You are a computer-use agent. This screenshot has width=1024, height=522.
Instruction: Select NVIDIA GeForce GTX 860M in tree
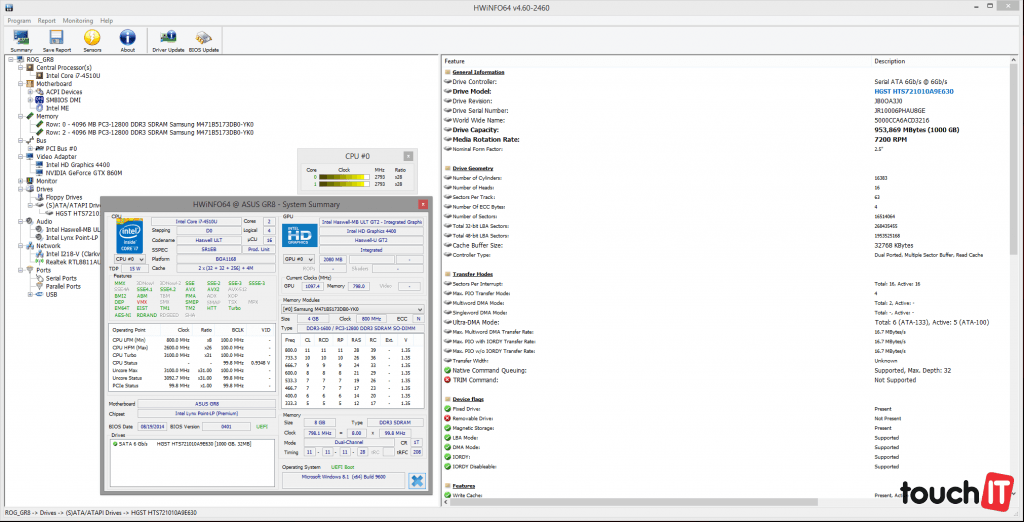[85, 172]
